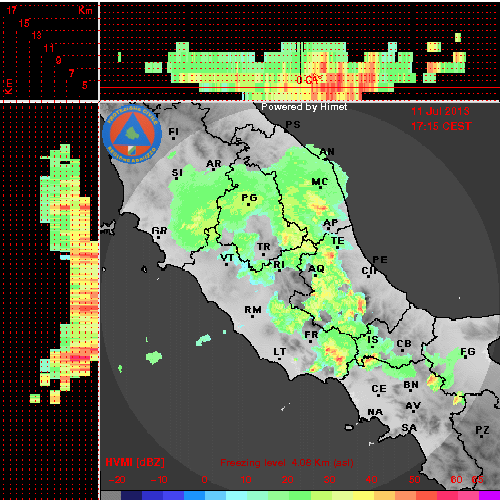Click the Freezing level 4.08 Km label

pyautogui.click(x=287, y=463)
